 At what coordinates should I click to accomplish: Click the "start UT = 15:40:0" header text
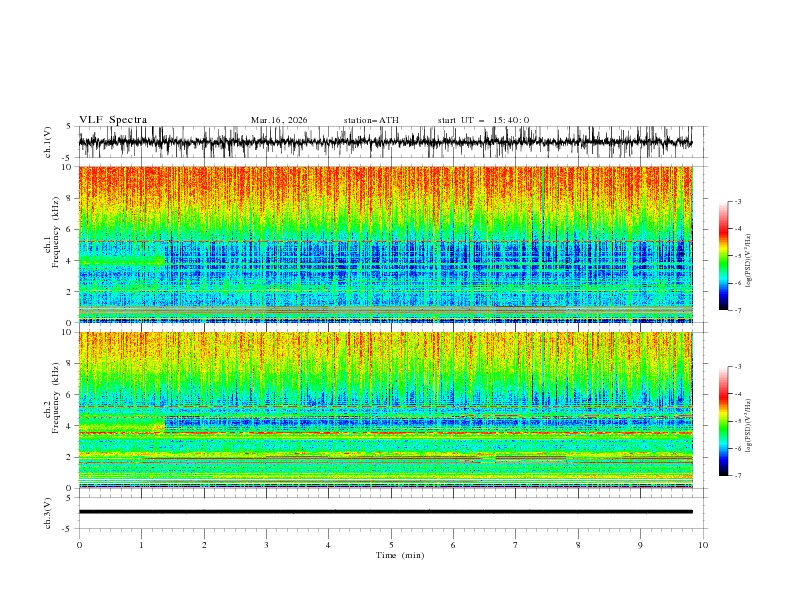(483, 120)
